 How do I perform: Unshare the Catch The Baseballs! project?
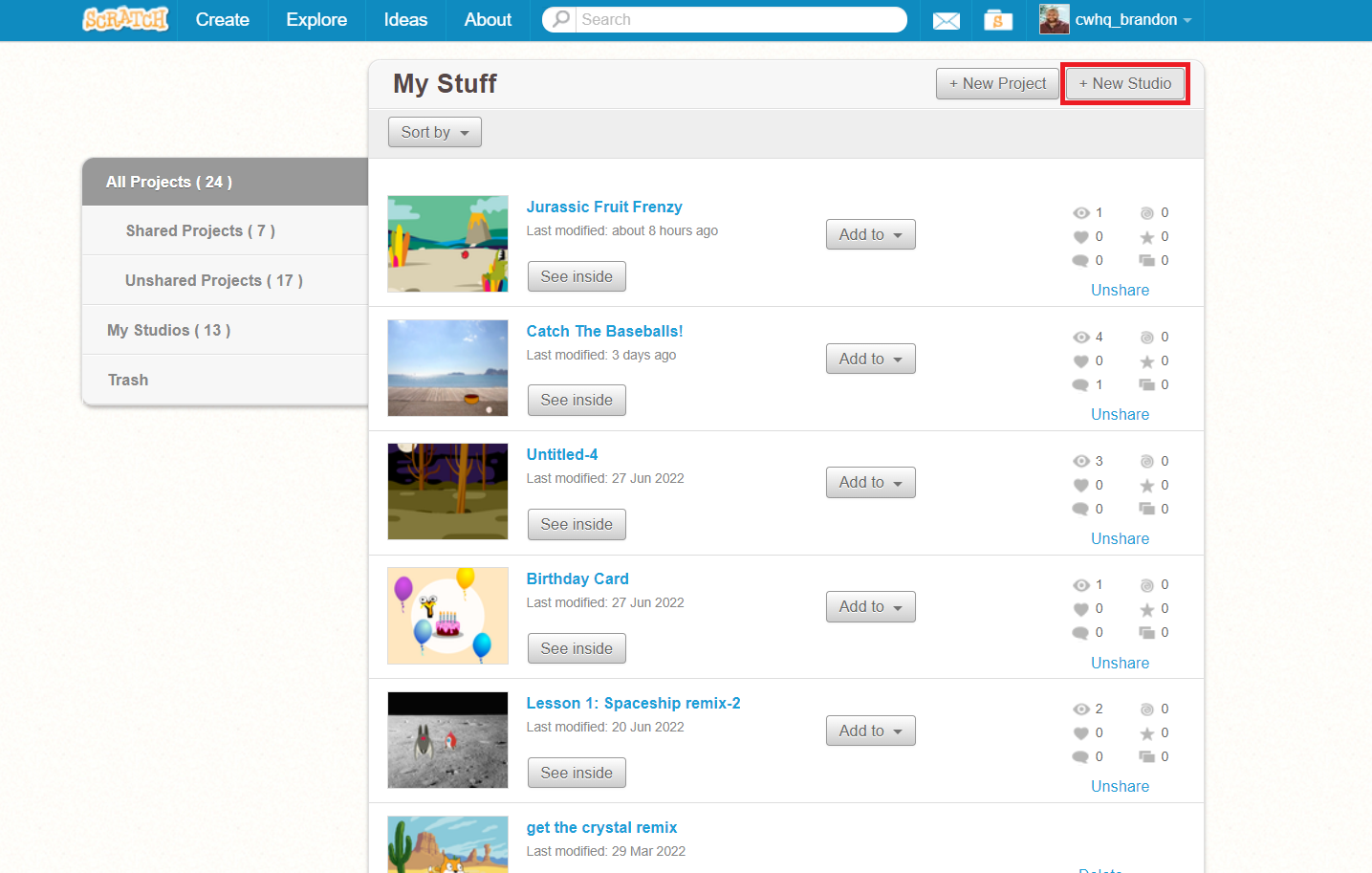1121,414
